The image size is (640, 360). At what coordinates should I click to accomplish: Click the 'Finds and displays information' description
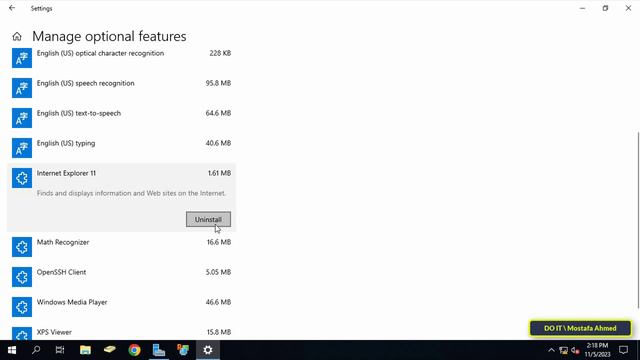tap(131, 193)
